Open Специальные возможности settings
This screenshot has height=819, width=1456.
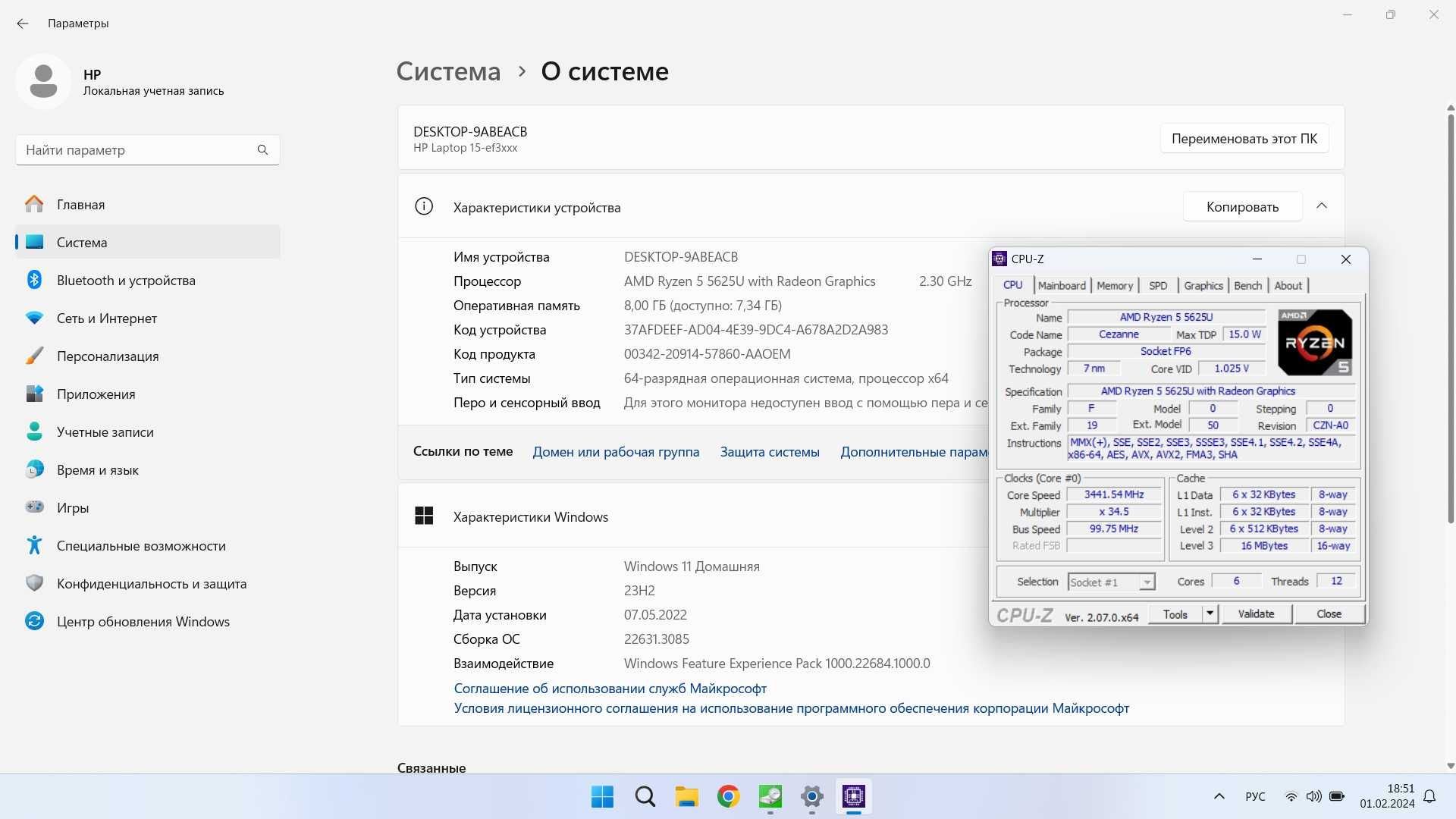tap(148, 545)
